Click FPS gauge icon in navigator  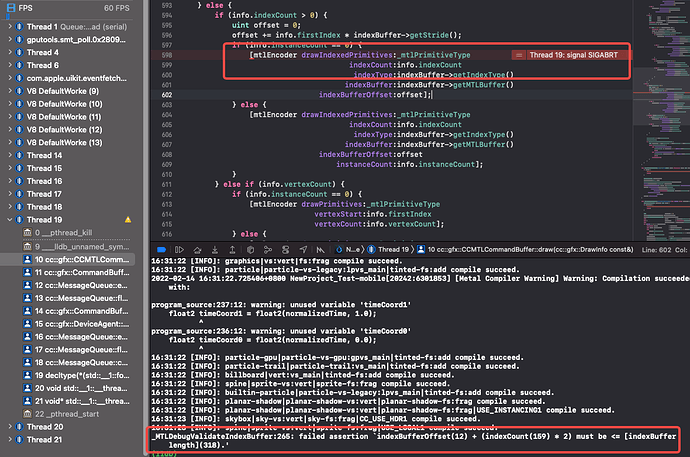(11, 8)
